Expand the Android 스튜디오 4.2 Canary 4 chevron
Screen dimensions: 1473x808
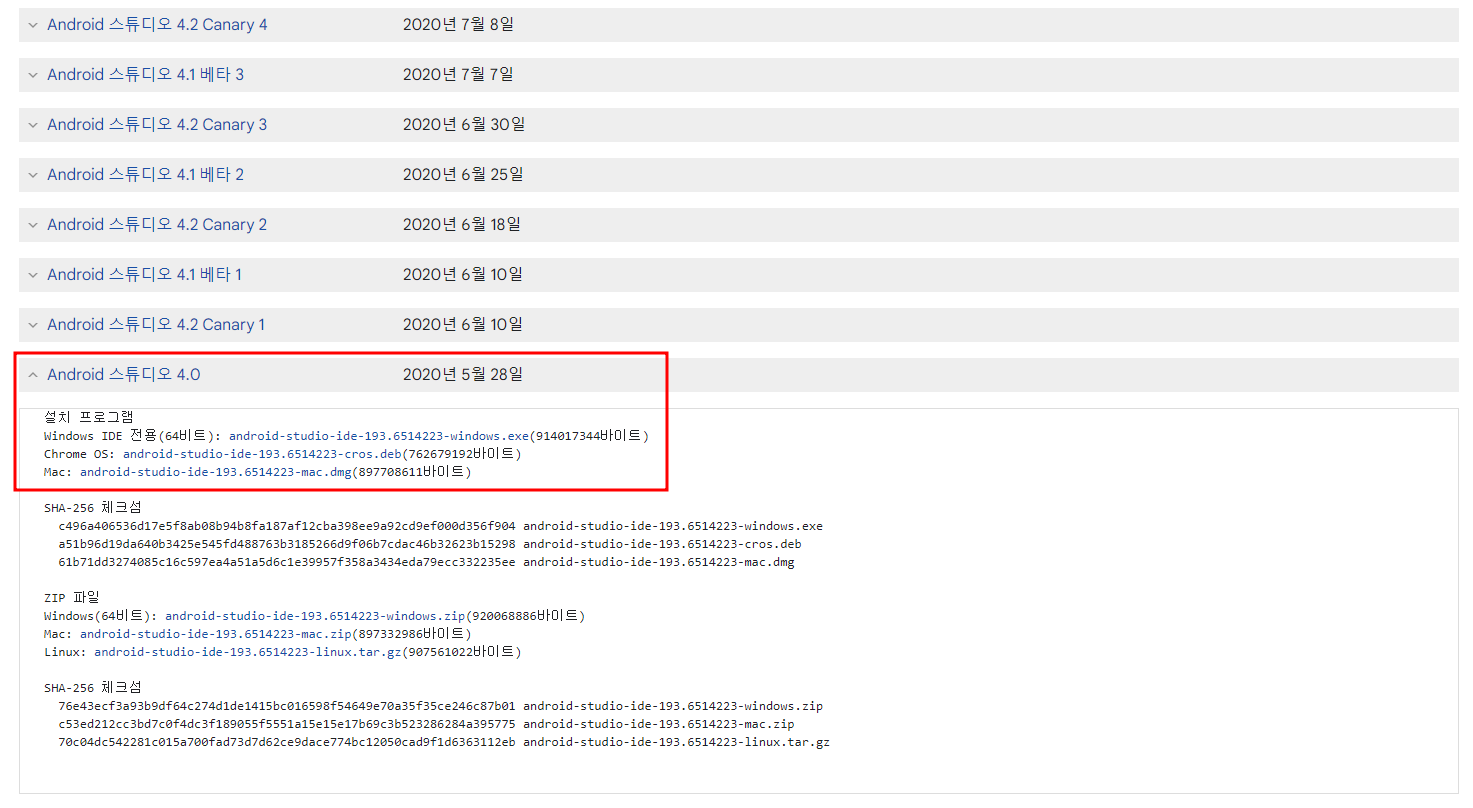(33, 25)
